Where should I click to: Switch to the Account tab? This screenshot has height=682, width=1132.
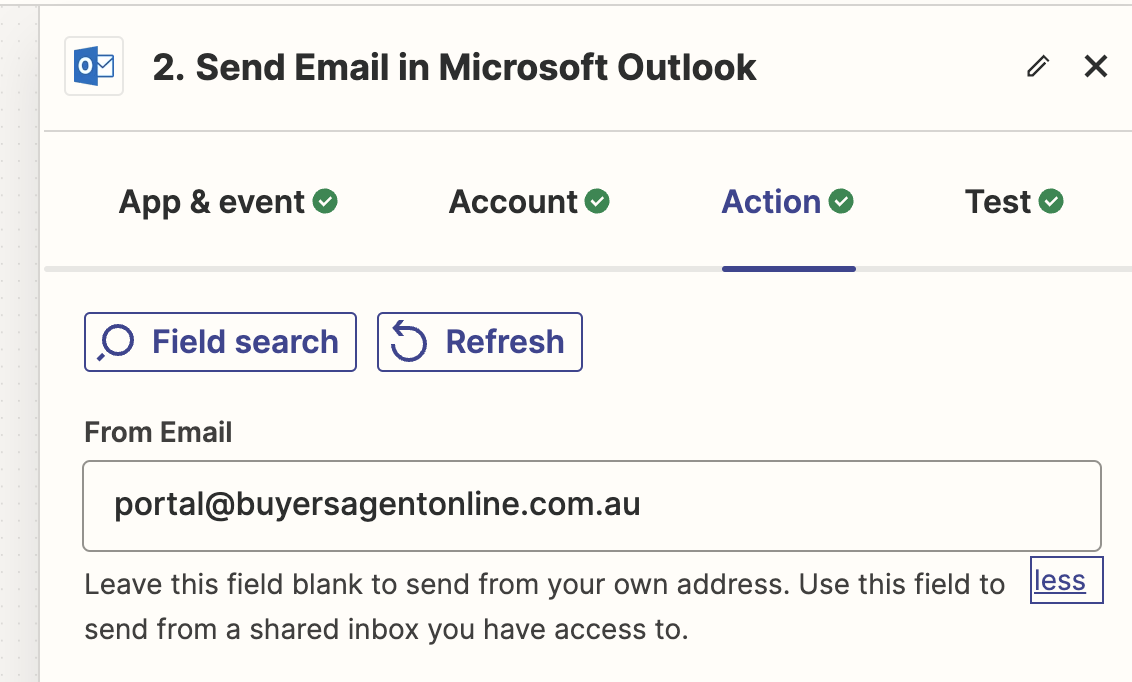[529, 201]
